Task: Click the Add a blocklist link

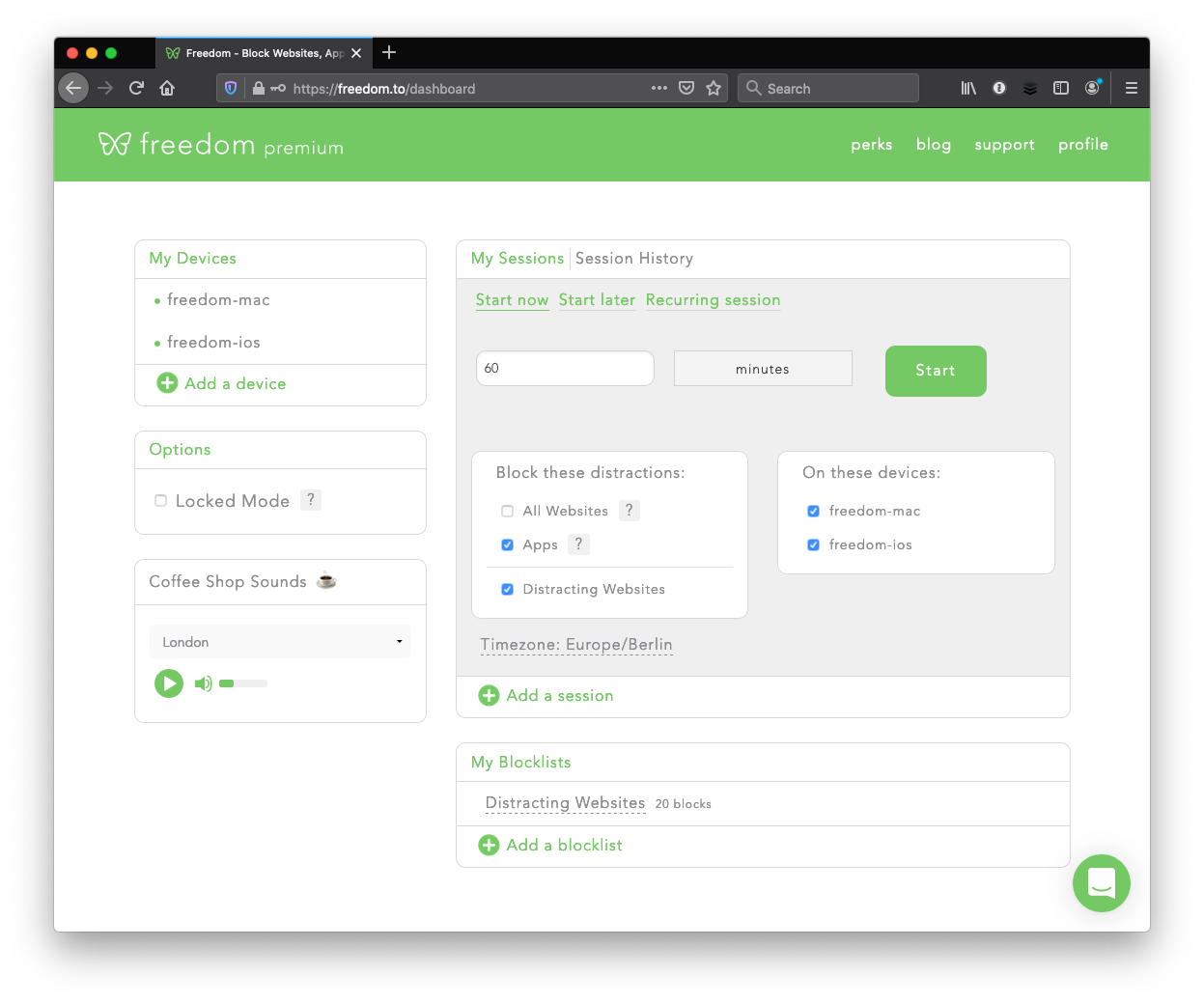Action: [x=565, y=846]
